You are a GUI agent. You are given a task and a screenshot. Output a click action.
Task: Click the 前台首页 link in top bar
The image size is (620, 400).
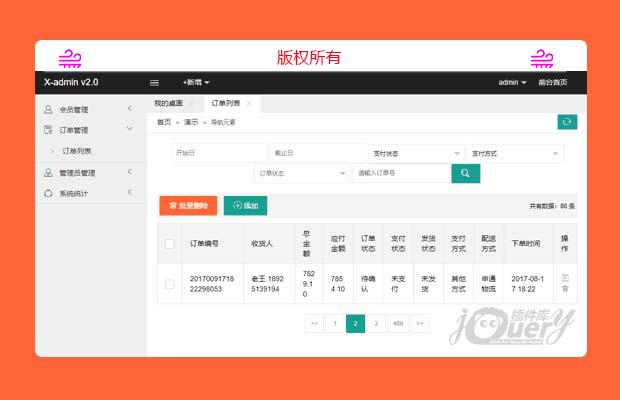tap(553, 82)
